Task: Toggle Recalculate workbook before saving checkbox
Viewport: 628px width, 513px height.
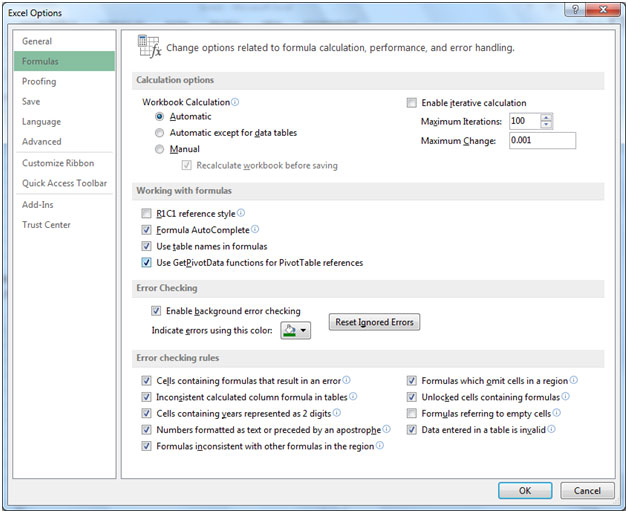Action: (187, 165)
